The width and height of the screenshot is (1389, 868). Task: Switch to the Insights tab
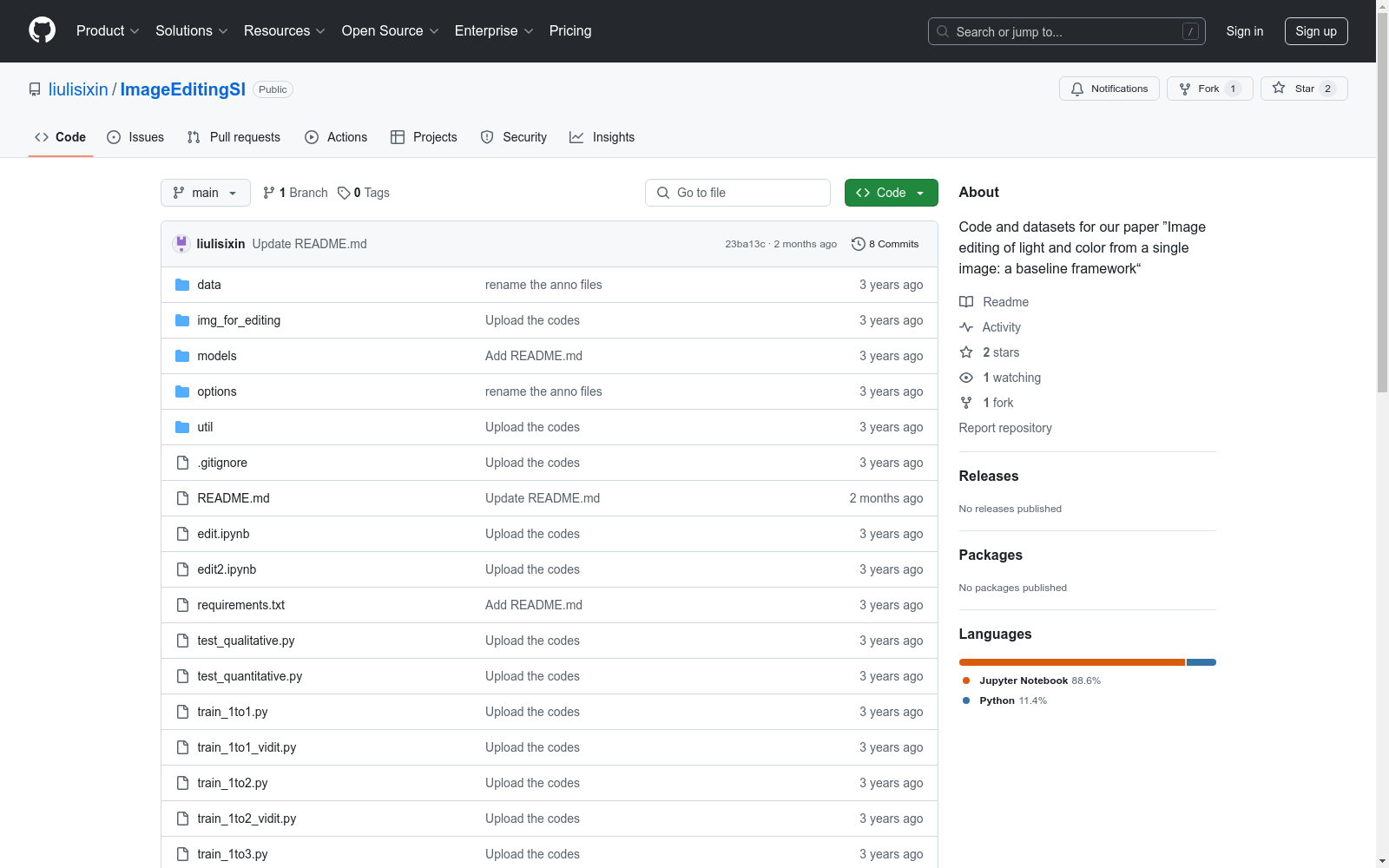coord(602,137)
